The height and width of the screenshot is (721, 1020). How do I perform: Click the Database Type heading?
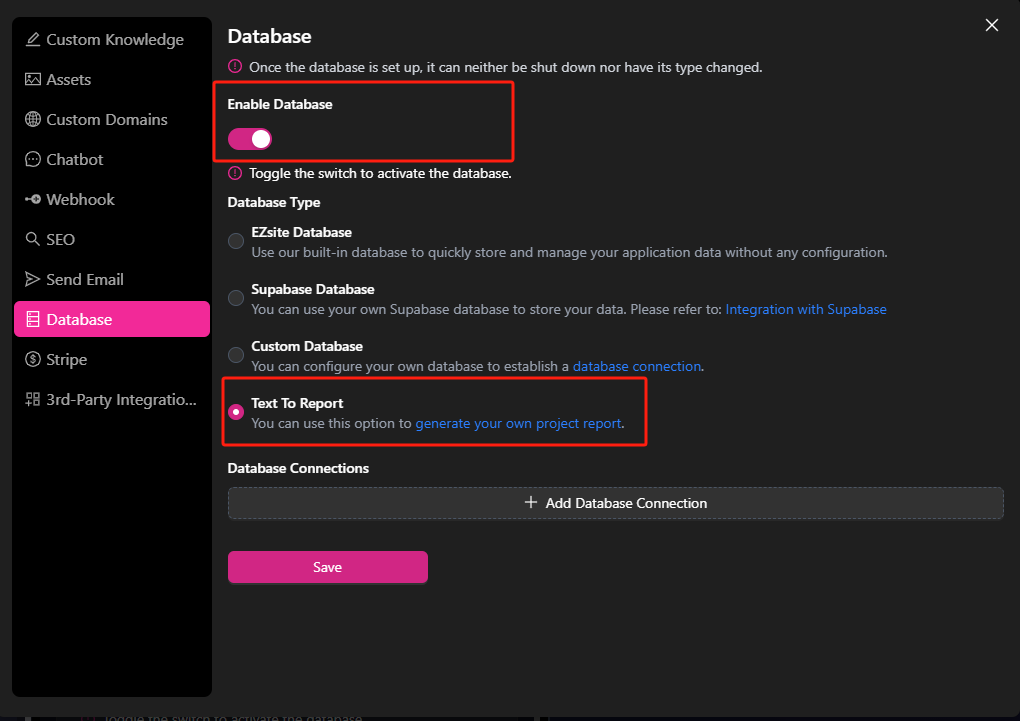(274, 202)
